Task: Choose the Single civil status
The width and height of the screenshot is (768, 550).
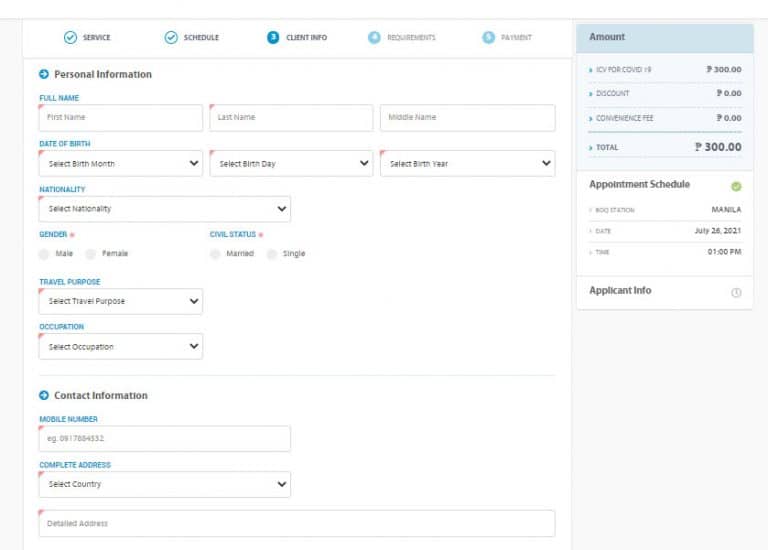Action: pos(272,254)
